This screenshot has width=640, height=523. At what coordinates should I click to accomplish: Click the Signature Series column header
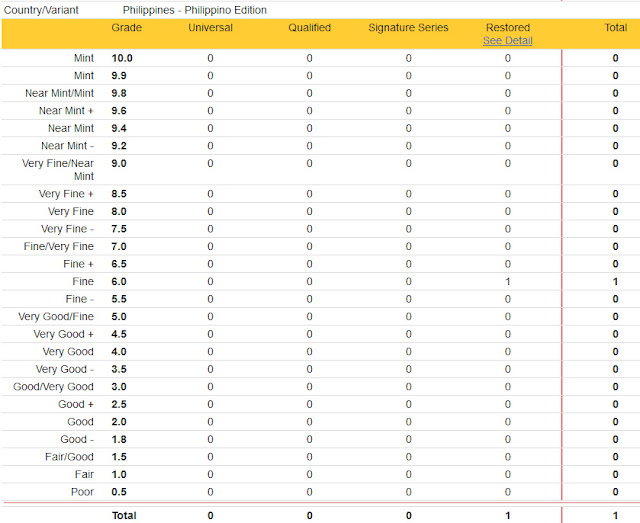pyautogui.click(x=408, y=27)
